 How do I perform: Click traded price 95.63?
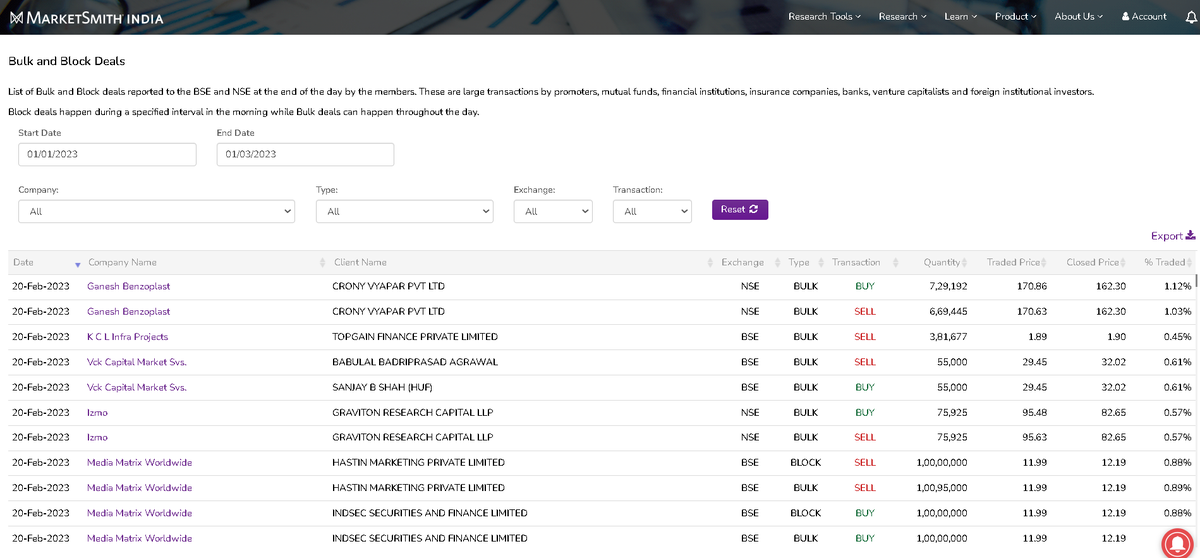click(x=1033, y=437)
